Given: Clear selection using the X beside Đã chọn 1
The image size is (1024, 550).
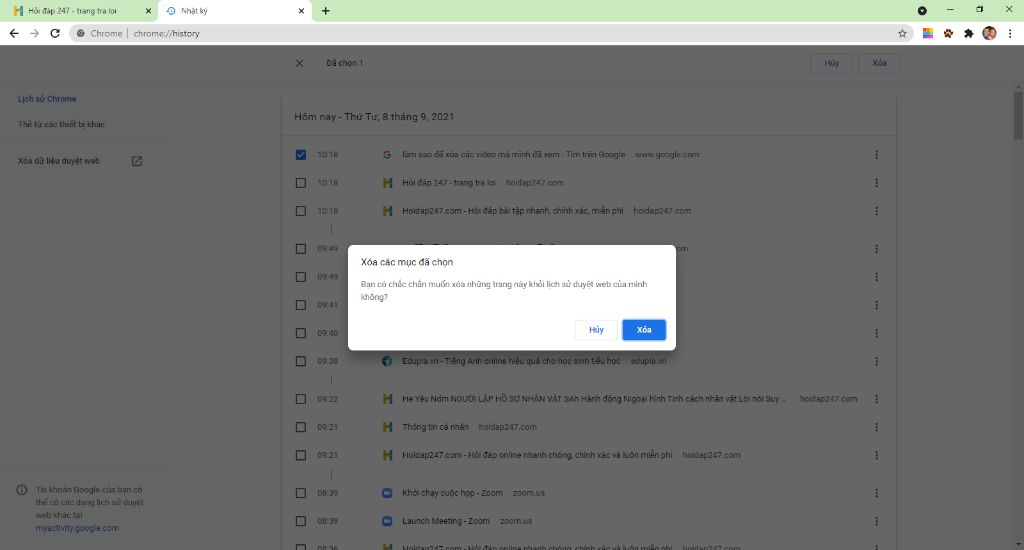Looking at the screenshot, I should [x=299, y=63].
